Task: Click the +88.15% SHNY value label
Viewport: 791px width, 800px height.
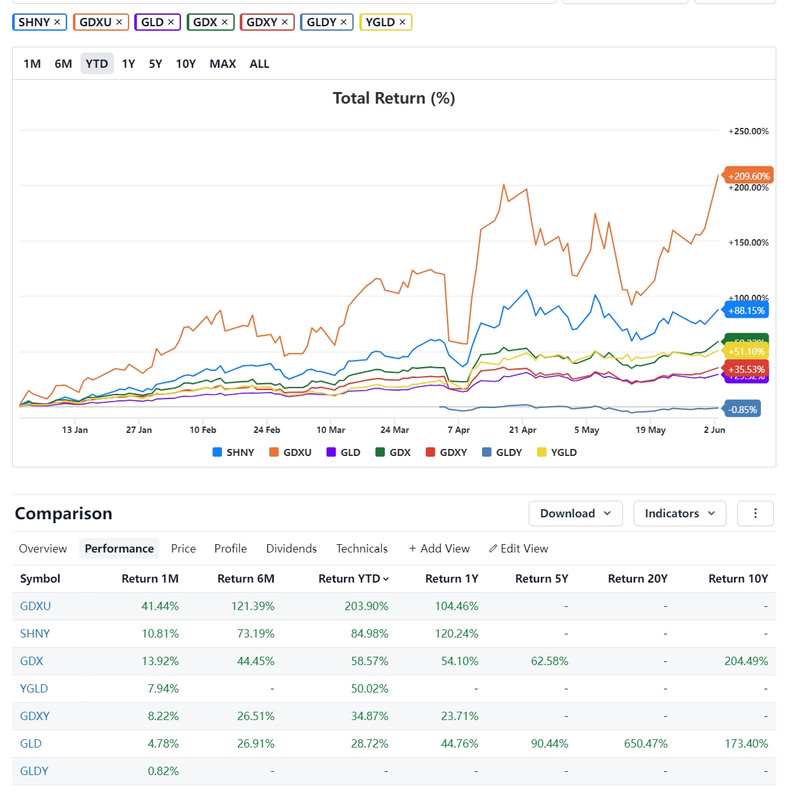Action: [746, 310]
